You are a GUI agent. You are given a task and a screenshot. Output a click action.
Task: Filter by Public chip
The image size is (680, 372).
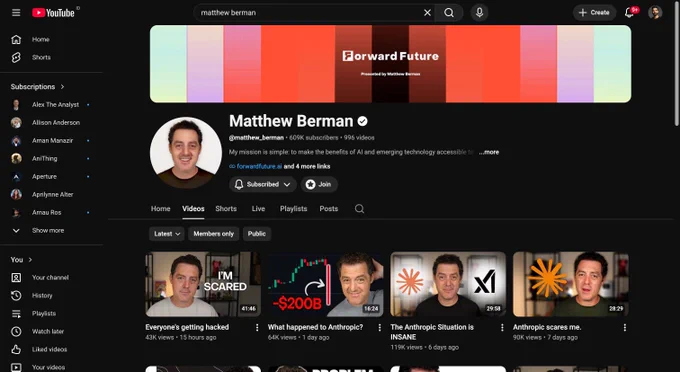click(257, 234)
